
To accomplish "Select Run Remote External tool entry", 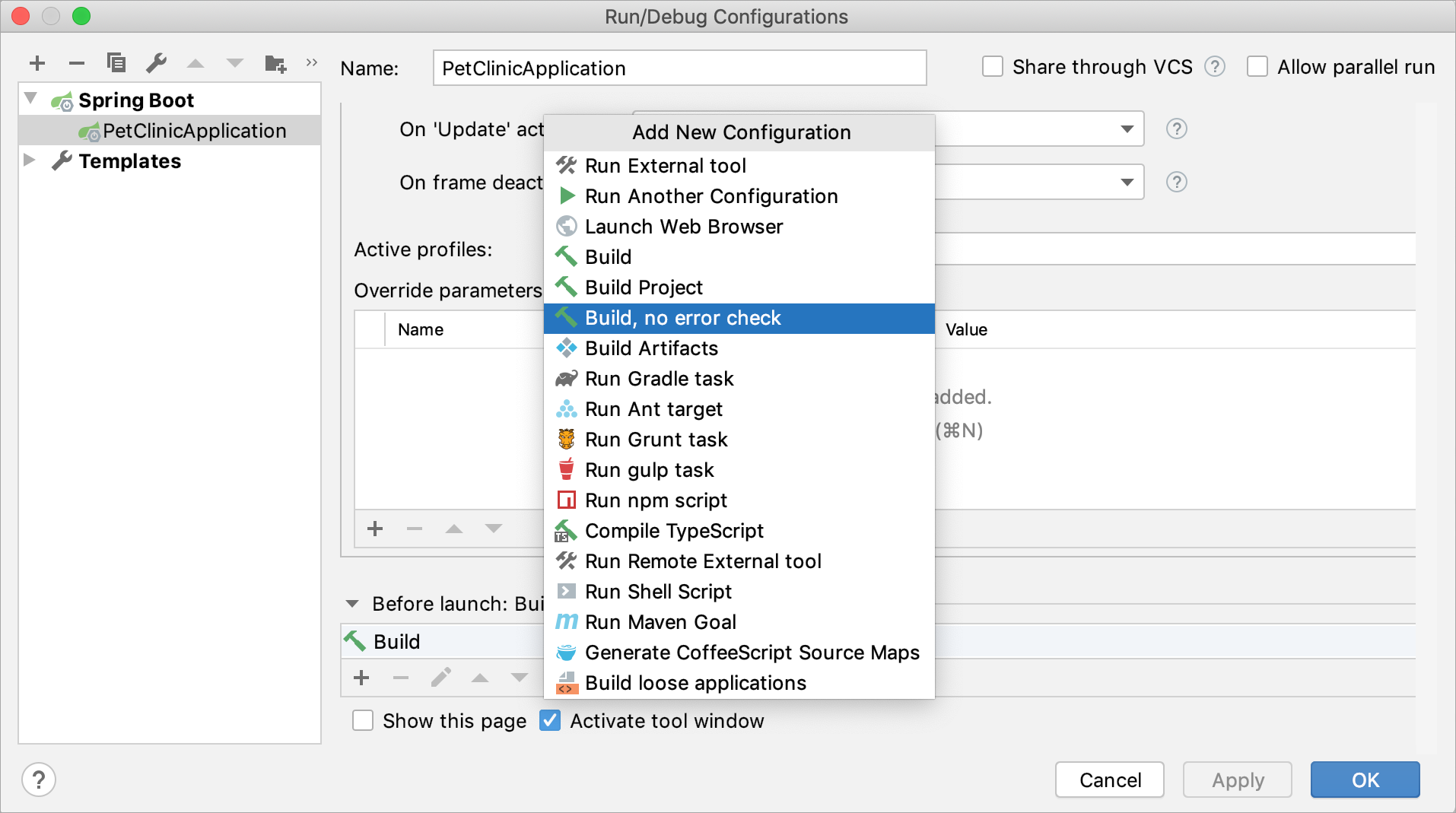I will [x=739, y=561].
